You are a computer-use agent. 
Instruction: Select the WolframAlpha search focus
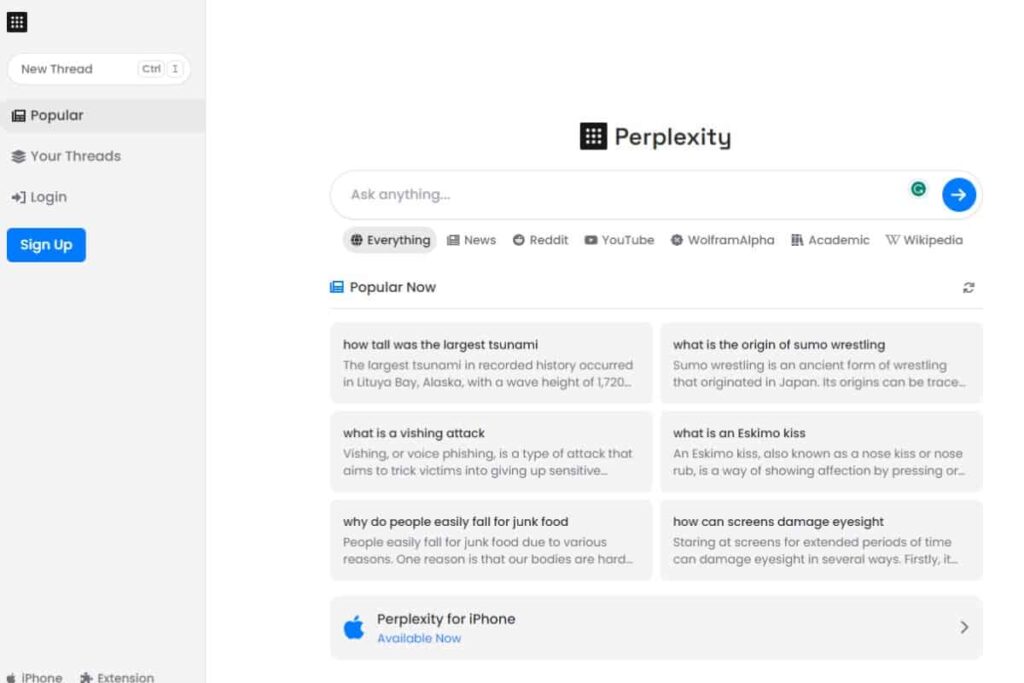pos(722,240)
